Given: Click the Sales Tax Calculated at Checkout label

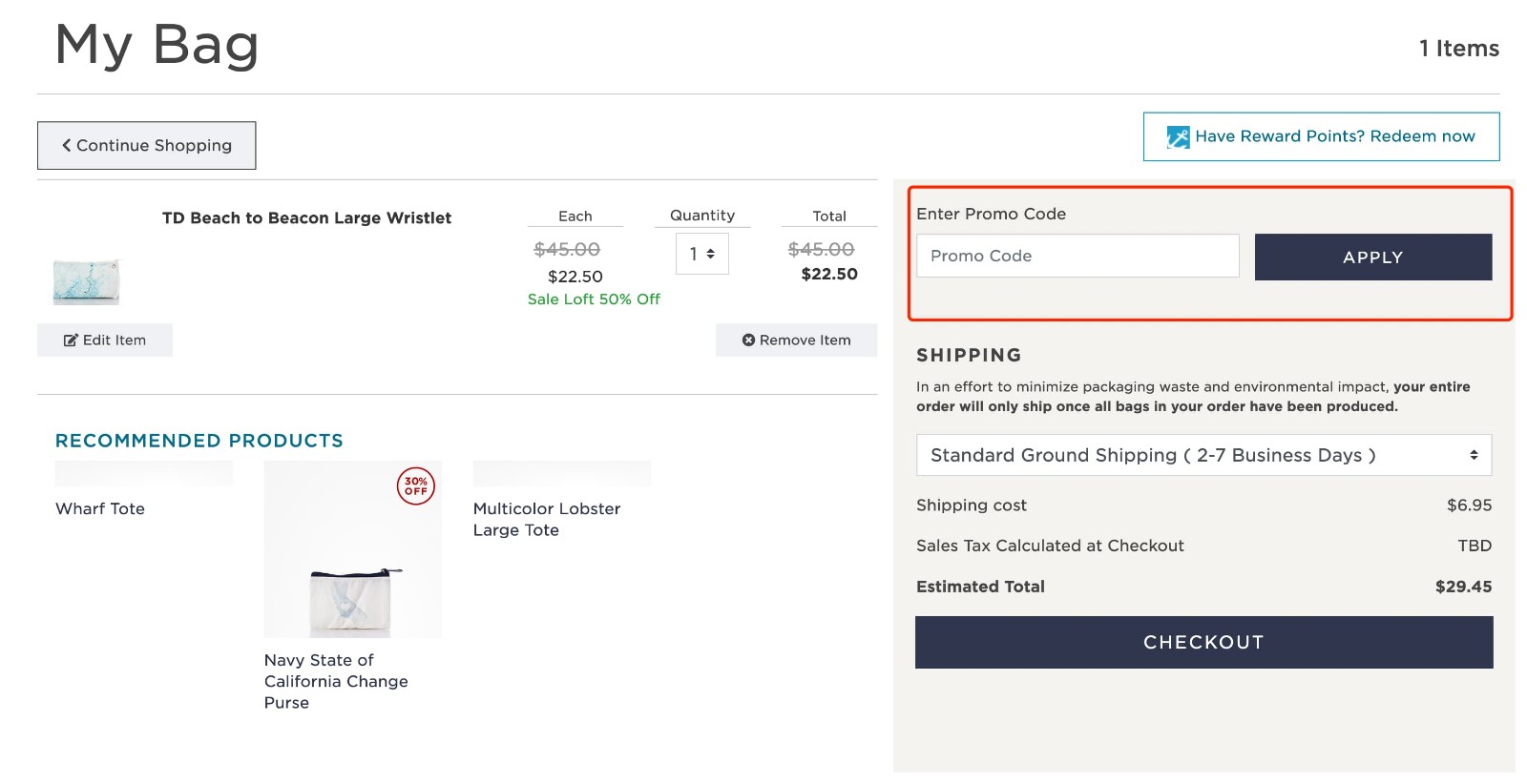Looking at the screenshot, I should tap(1050, 546).
